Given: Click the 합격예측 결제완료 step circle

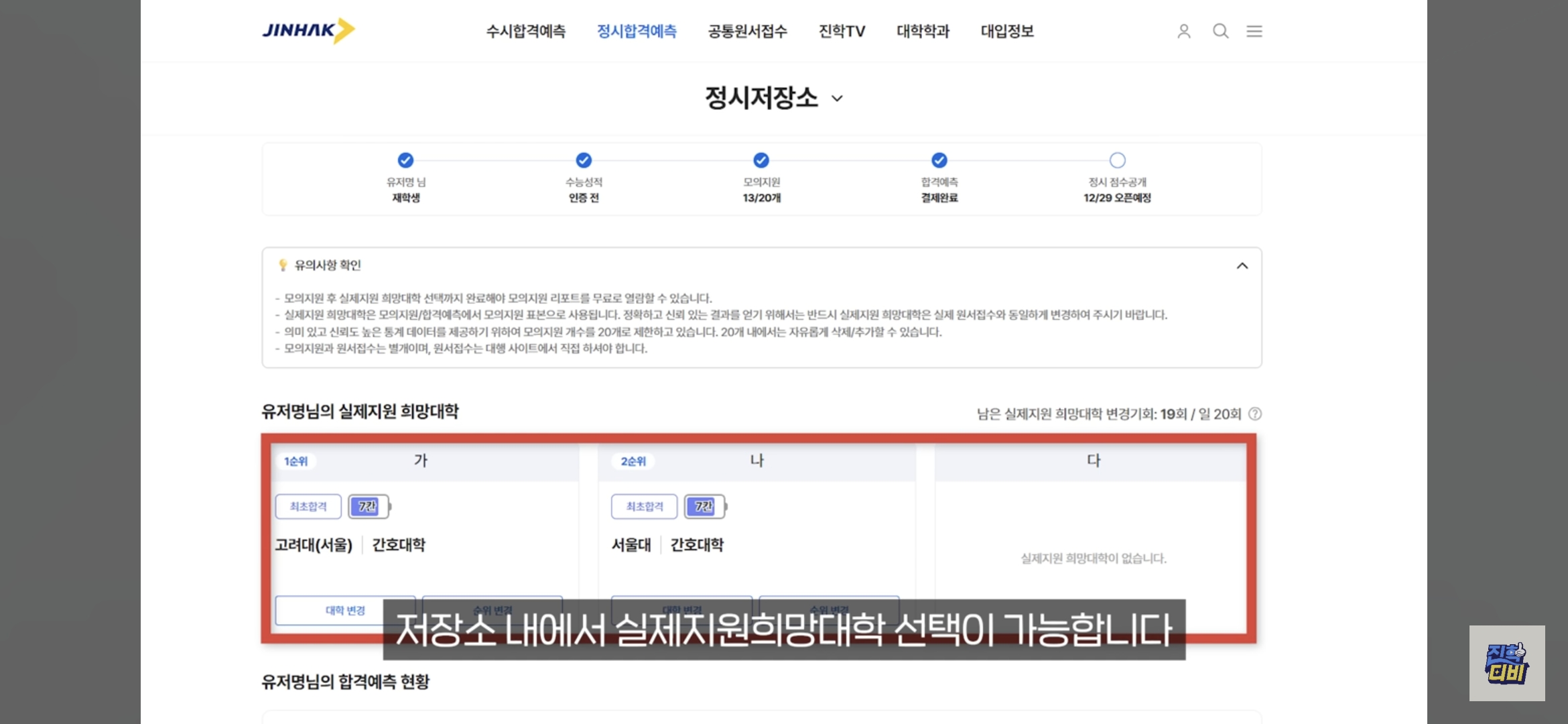Looking at the screenshot, I should pos(939,160).
